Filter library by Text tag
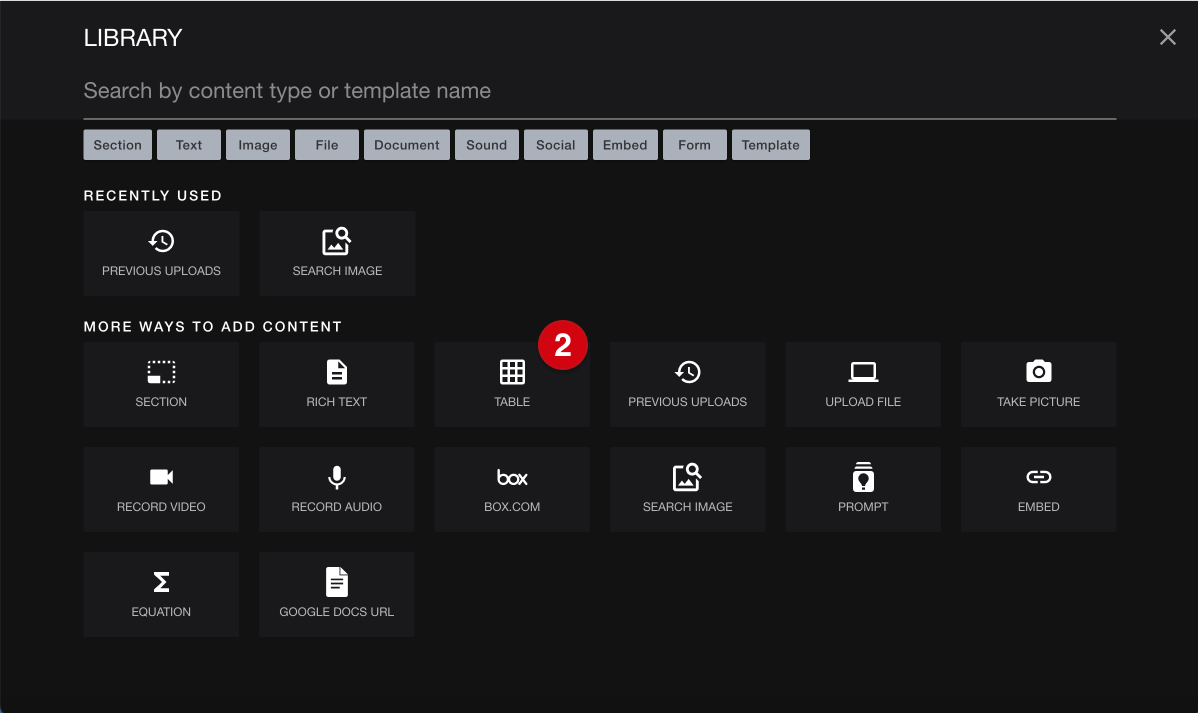This screenshot has height=713, width=1198. click(189, 144)
